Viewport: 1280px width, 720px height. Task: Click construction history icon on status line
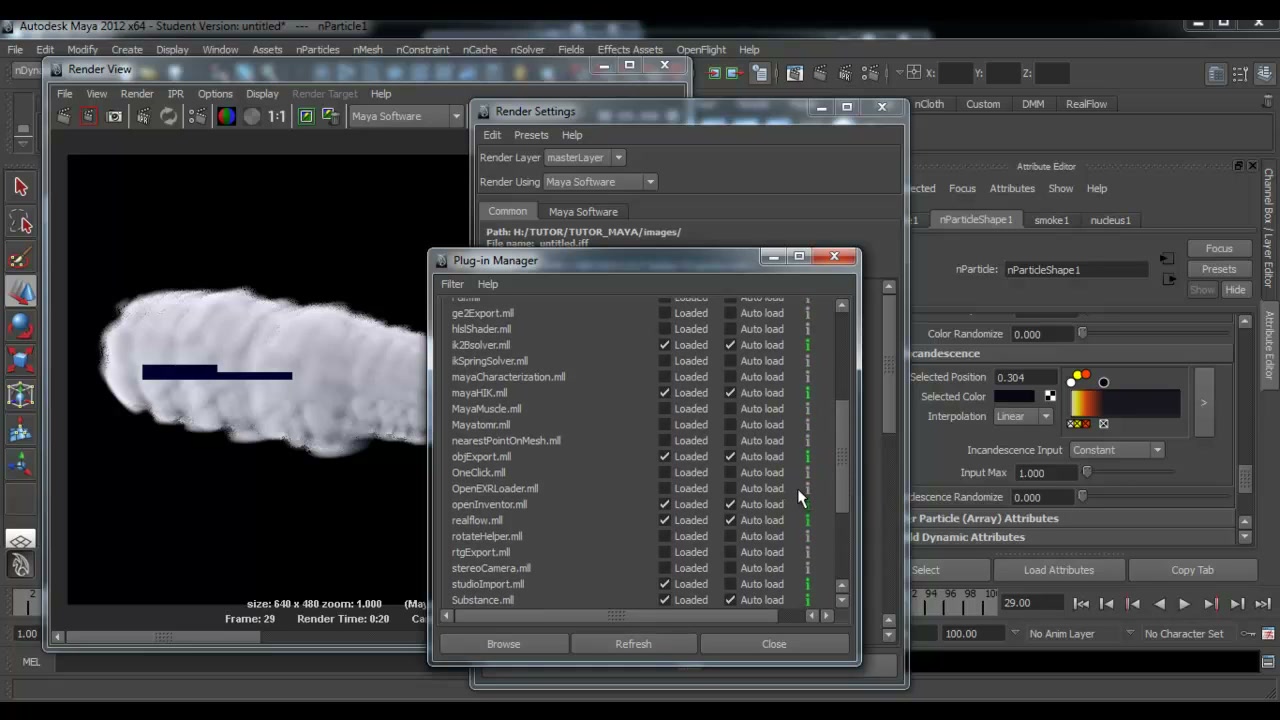(x=760, y=73)
